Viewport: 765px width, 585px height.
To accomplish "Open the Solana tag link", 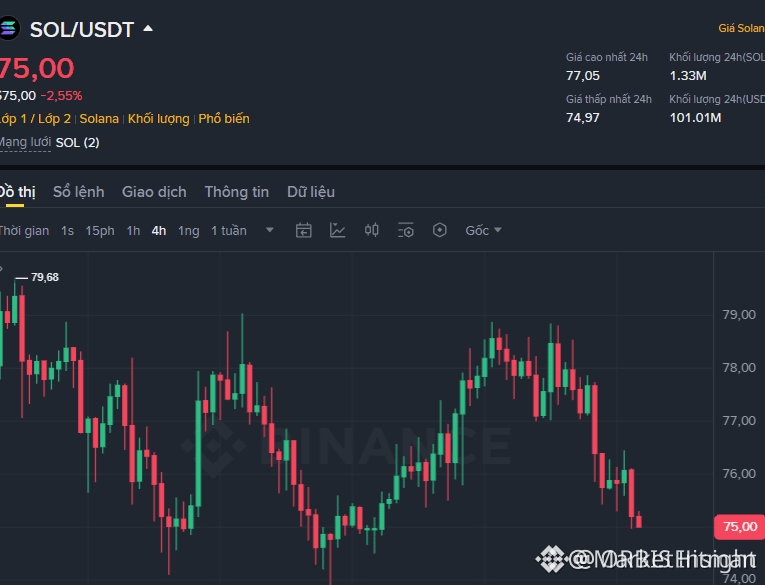I will (99, 119).
